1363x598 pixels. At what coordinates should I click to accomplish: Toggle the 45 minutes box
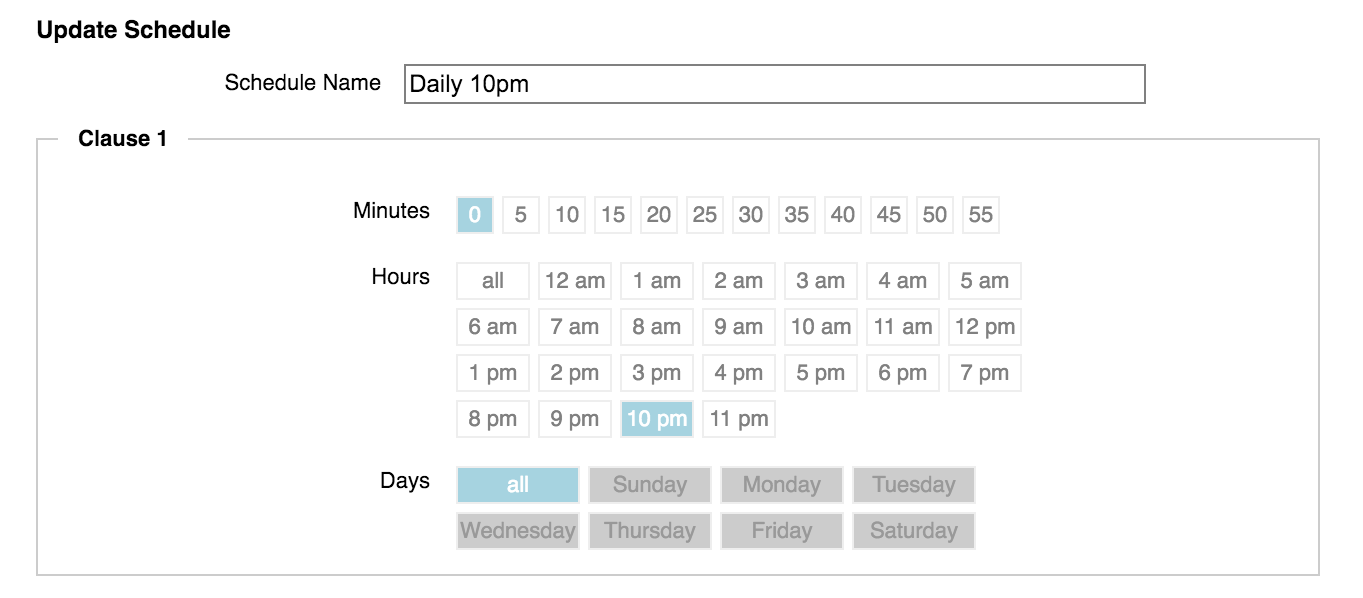pyautogui.click(x=889, y=215)
